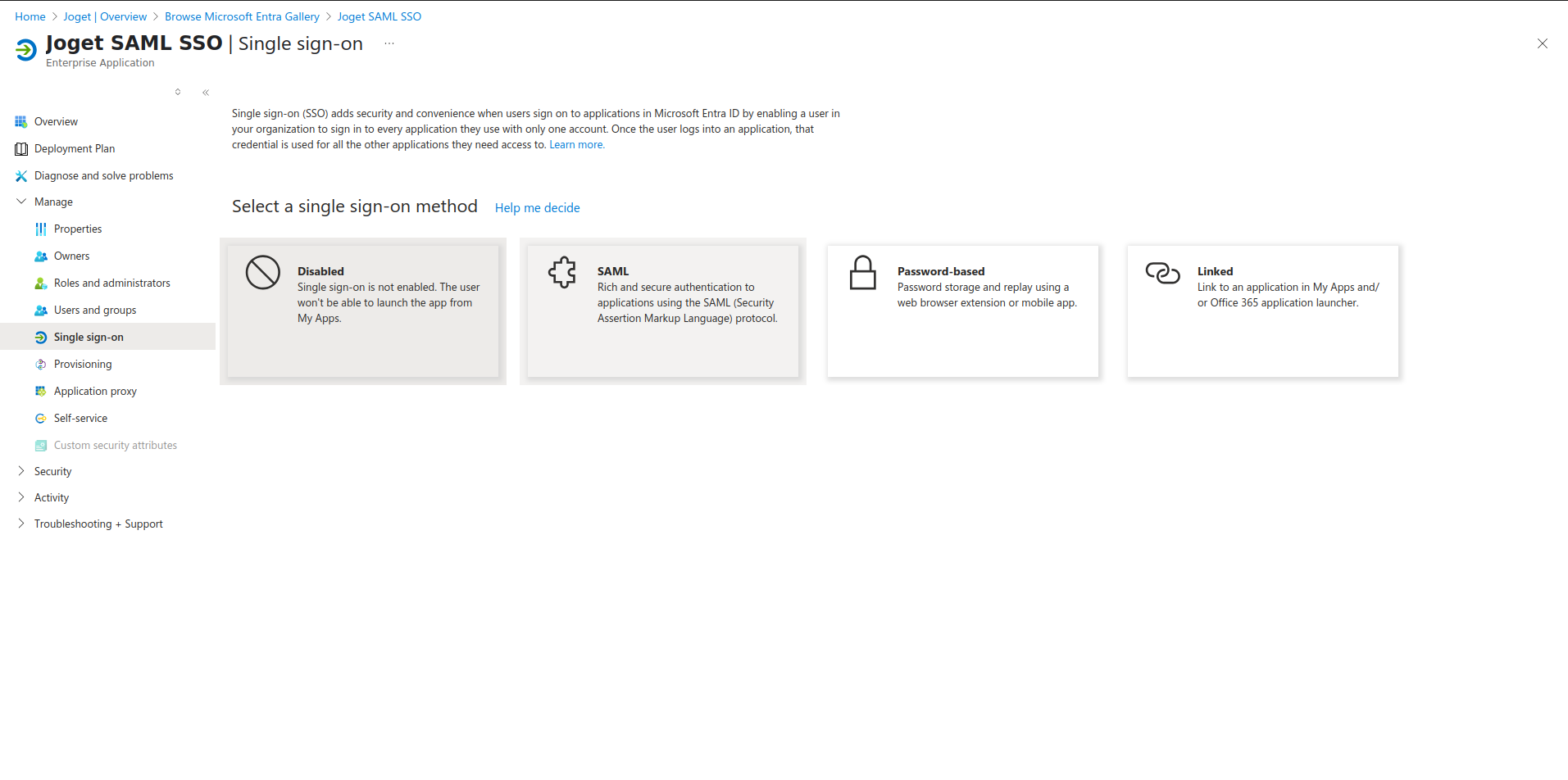Screen dimensions: 1568x780
Task: Select the SAML sign-on method card
Action: point(663,311)
